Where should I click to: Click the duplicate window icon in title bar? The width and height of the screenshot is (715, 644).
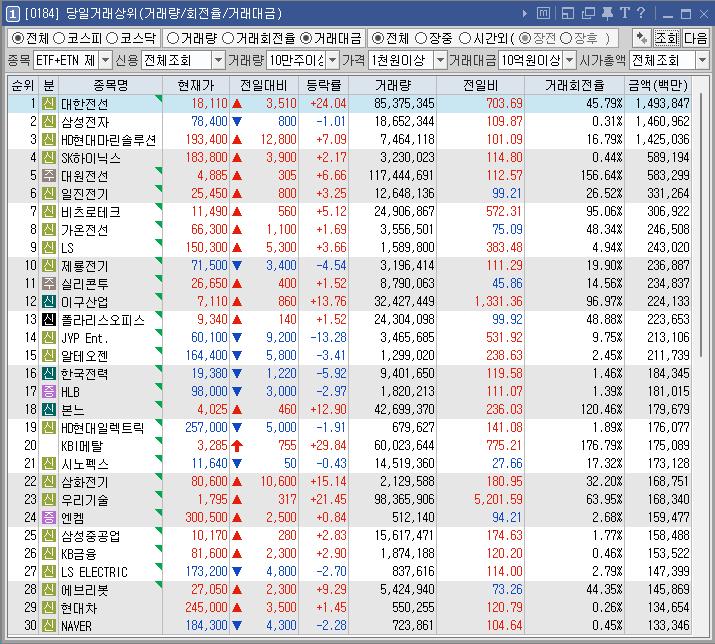pos(588,13)
